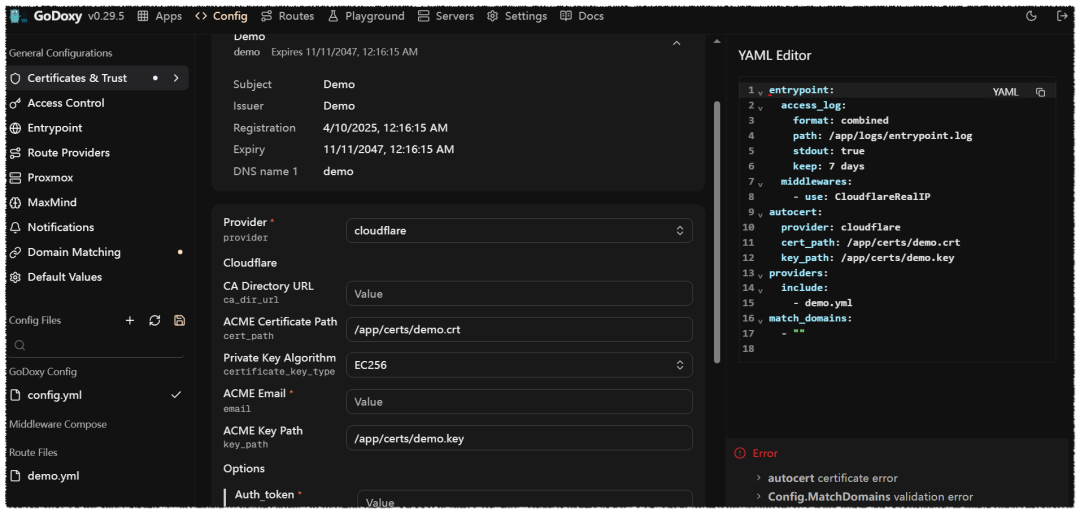Screen dimensions: 1080x513
Task: Fold the entrypoint line in YAML editor
Action: (x=760, y=92)
